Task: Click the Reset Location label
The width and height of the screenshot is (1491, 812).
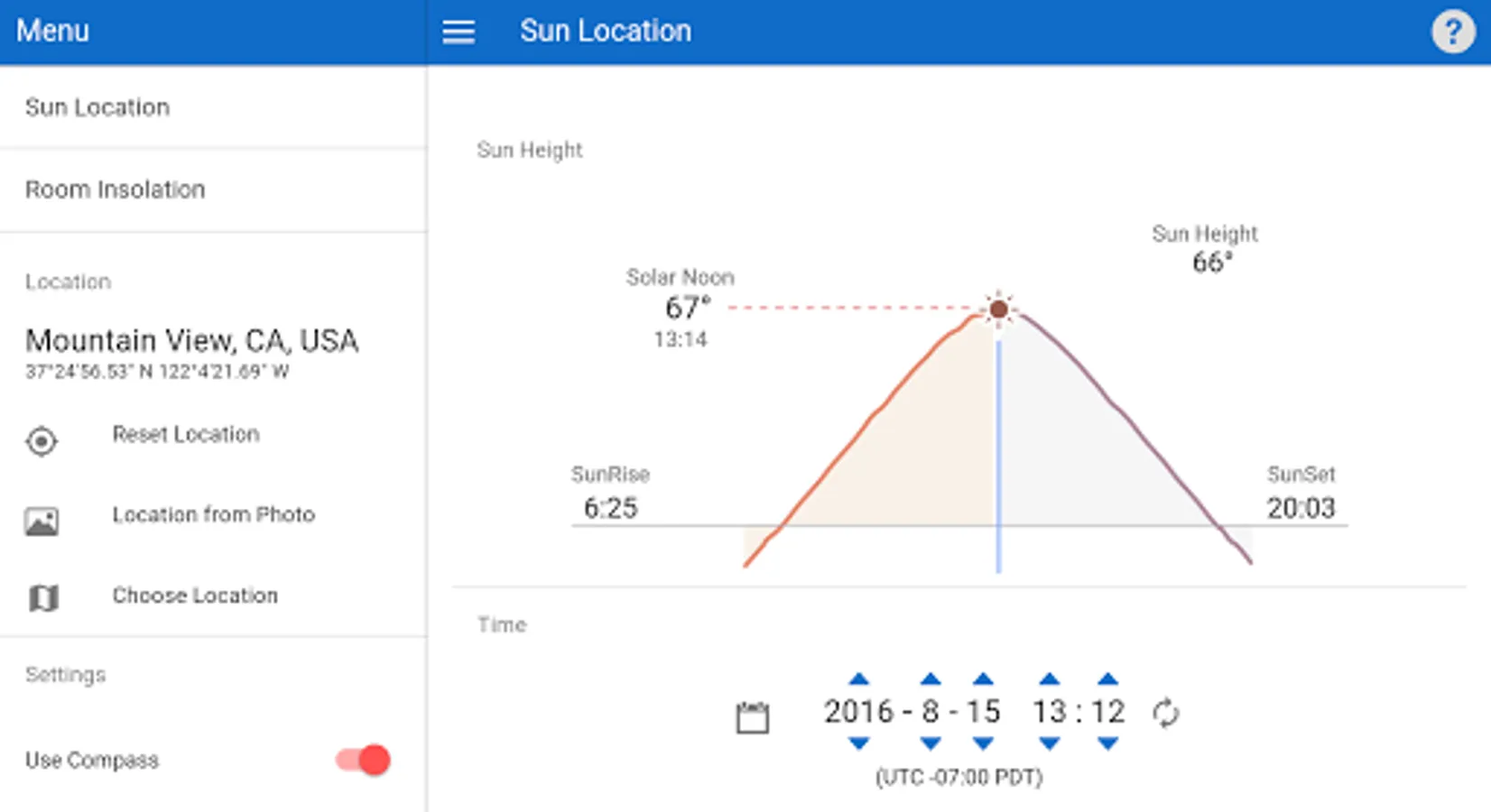Action: tap(186, 434)
